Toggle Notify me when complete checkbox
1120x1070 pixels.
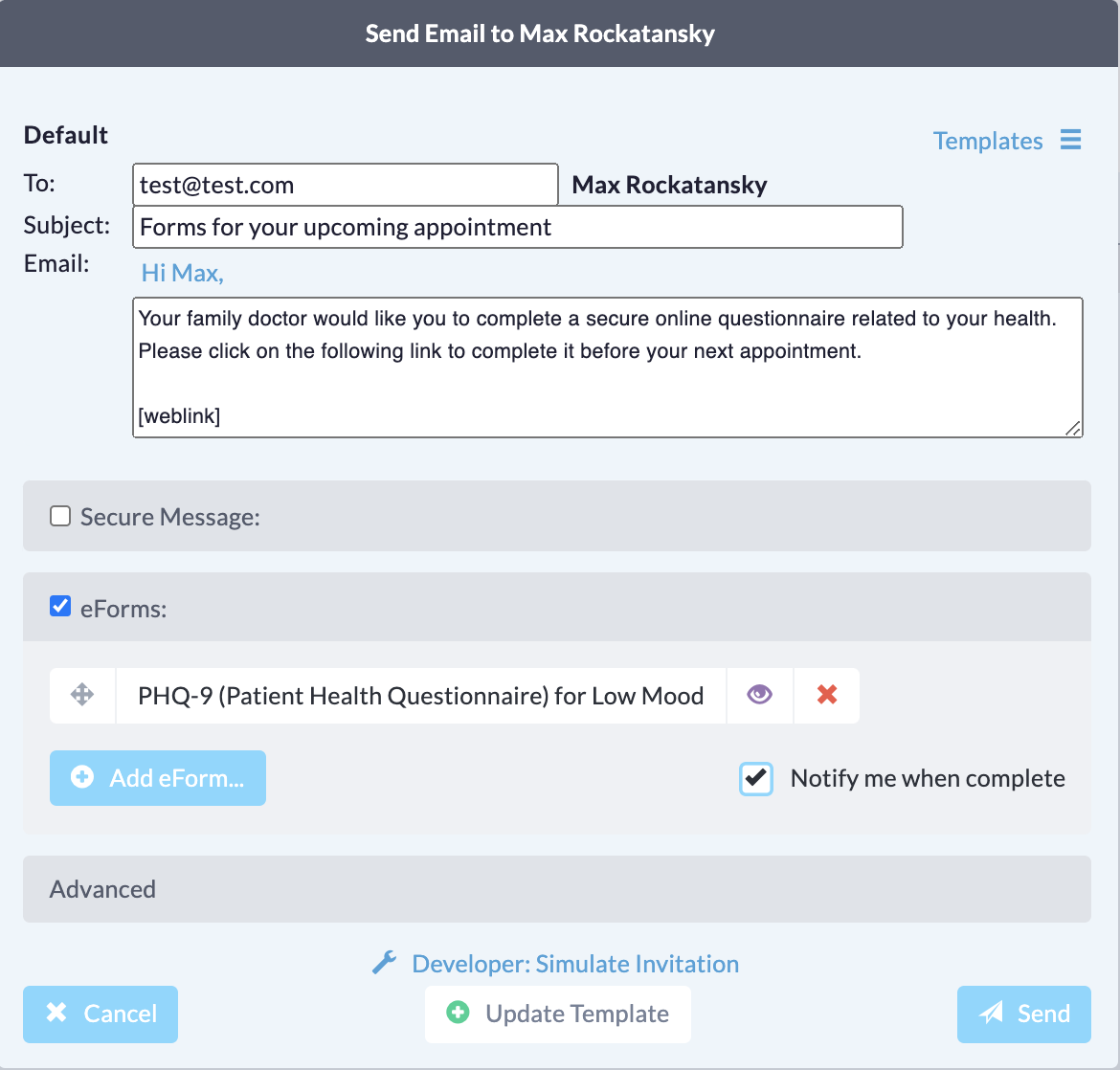tap(756, 778)
